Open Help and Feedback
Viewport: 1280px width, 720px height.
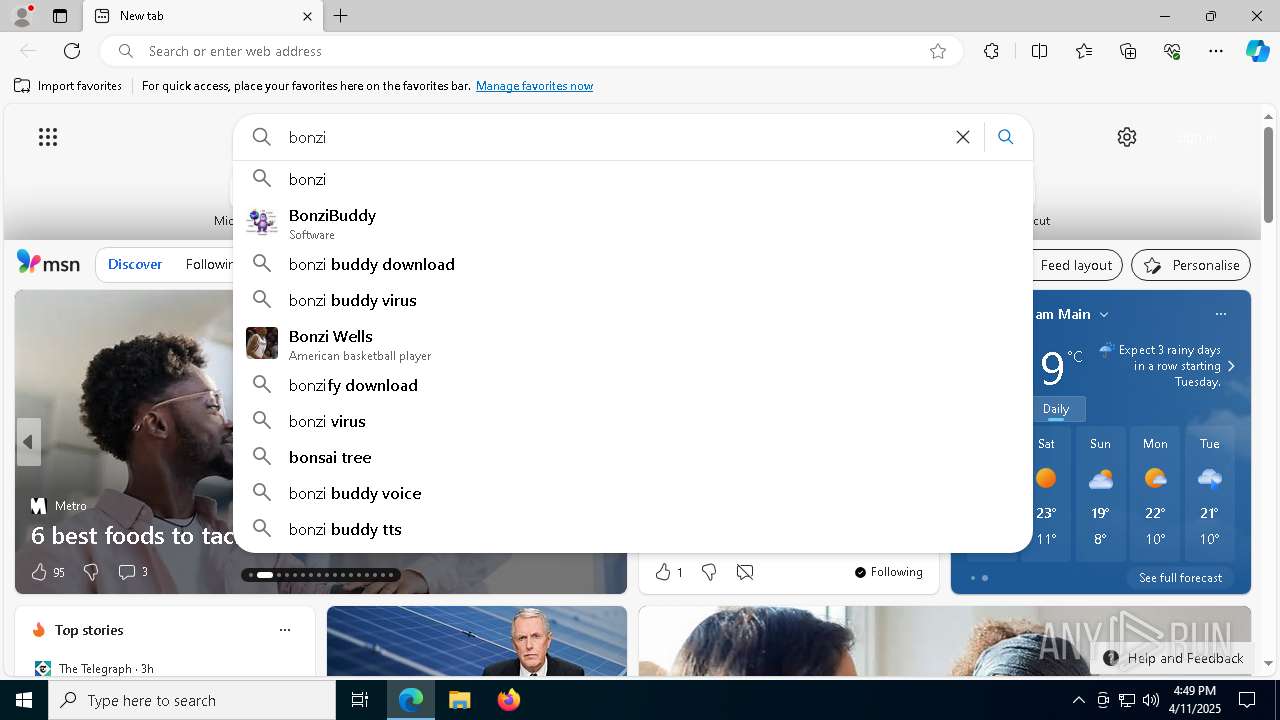click(1174, 658)
